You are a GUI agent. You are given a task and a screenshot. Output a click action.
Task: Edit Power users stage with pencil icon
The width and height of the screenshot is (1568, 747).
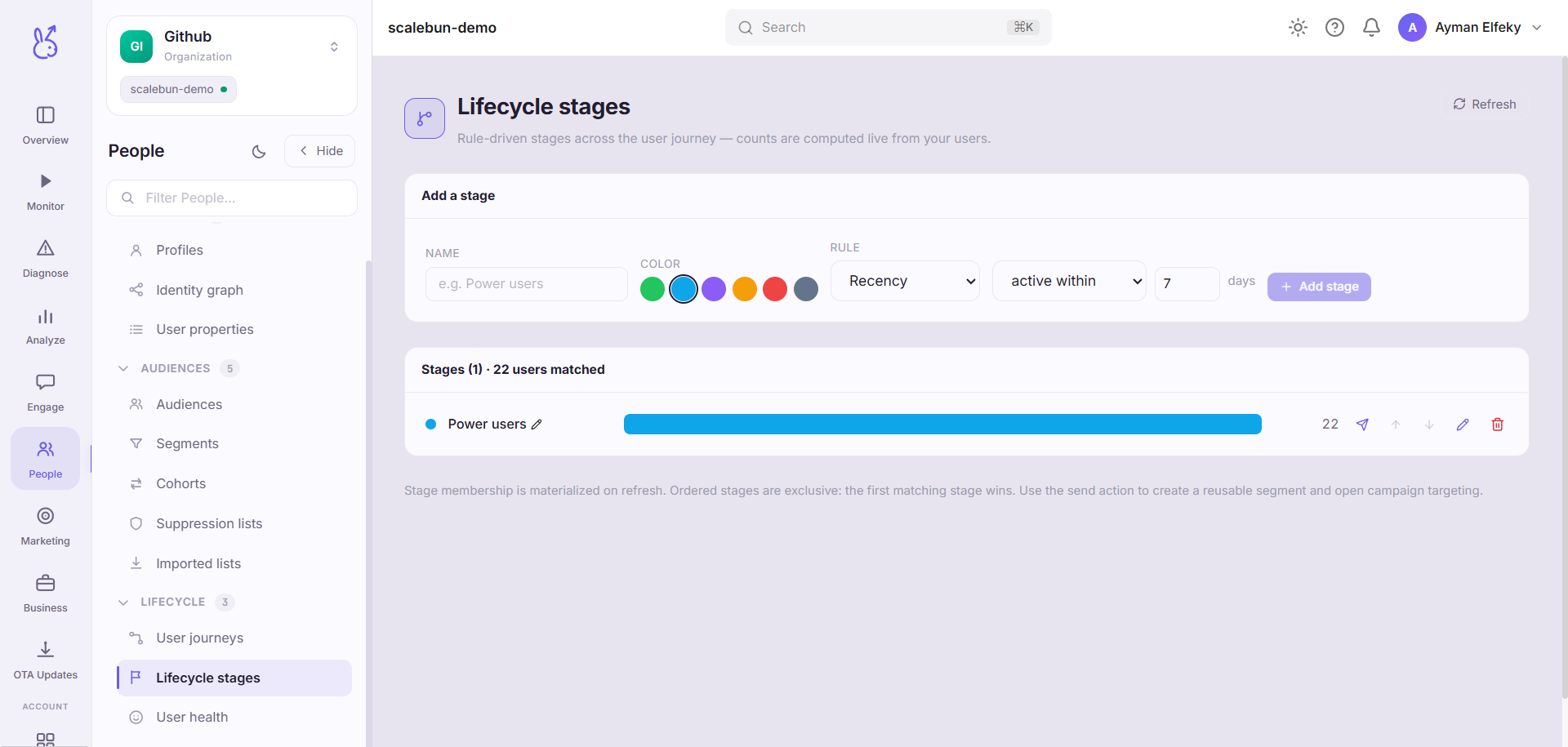pyautogui.click(x=1463, y=425)
